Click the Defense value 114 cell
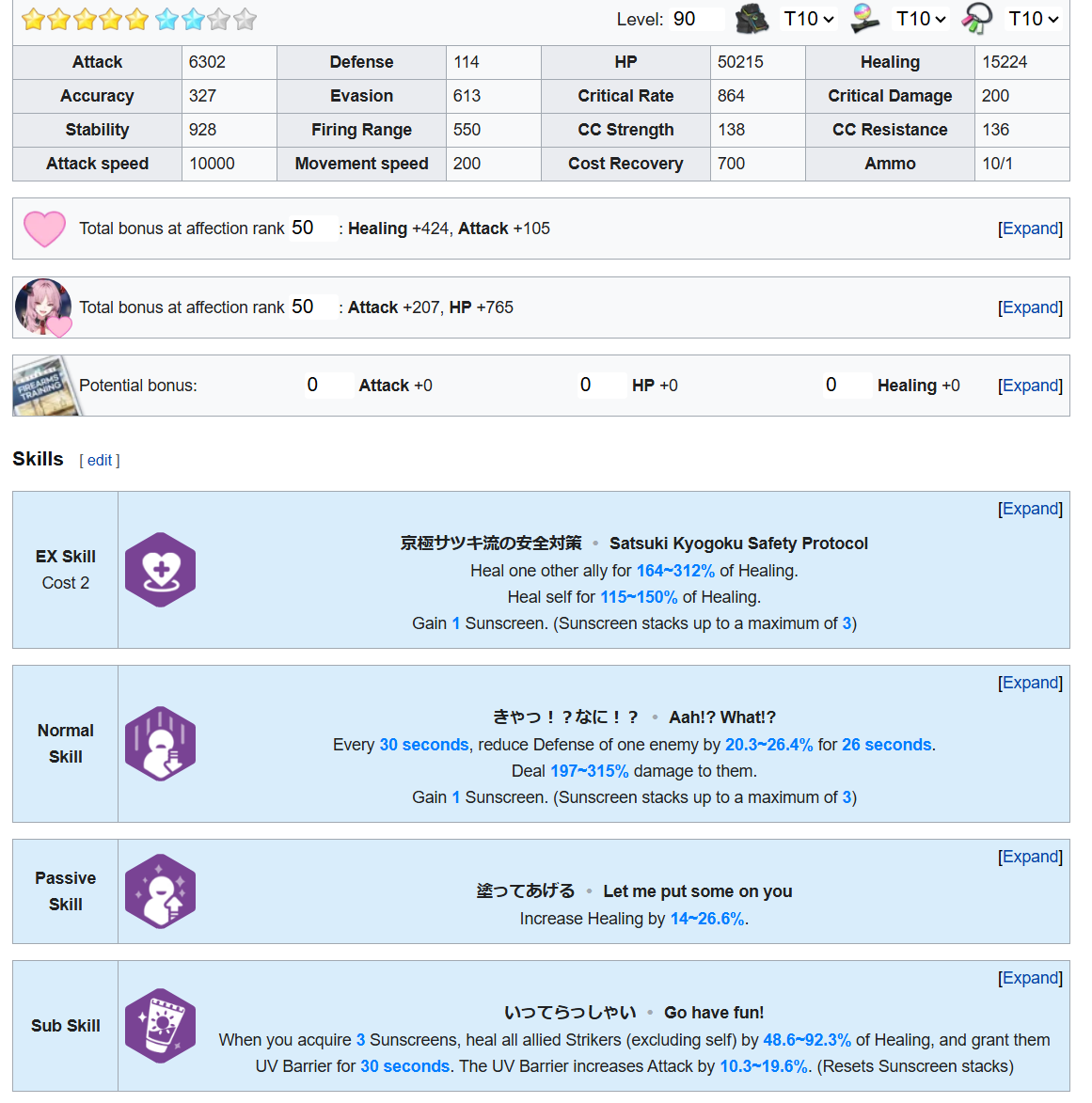 (x=494, y=62)
